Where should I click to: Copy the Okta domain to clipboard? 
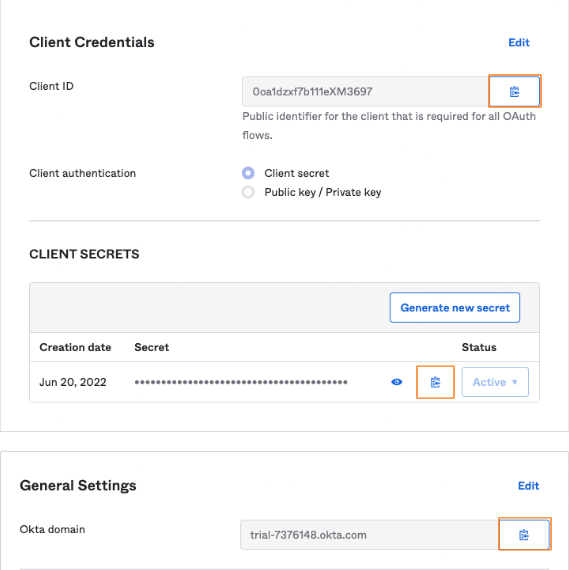(x=524, y=534)
